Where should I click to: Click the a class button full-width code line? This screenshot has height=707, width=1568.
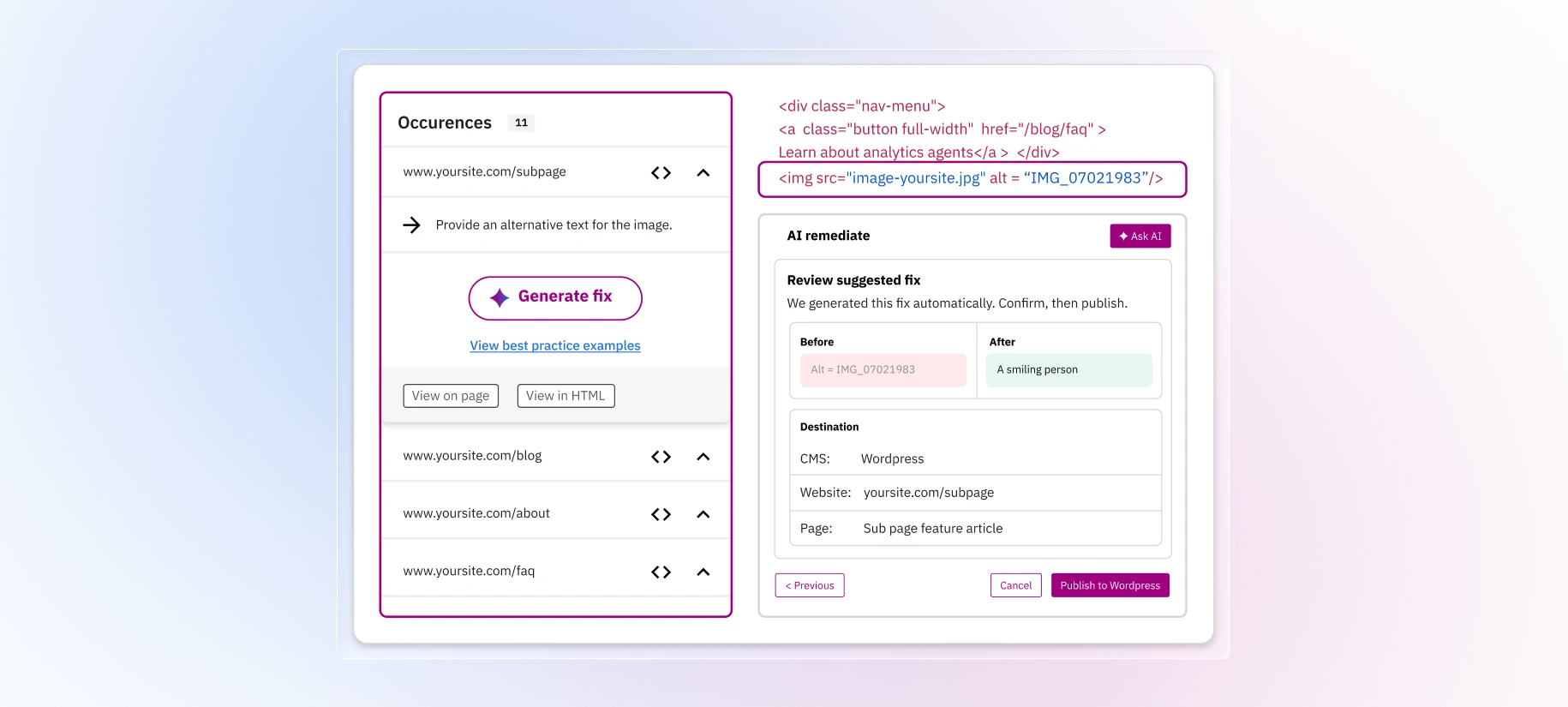pos(943,129)
